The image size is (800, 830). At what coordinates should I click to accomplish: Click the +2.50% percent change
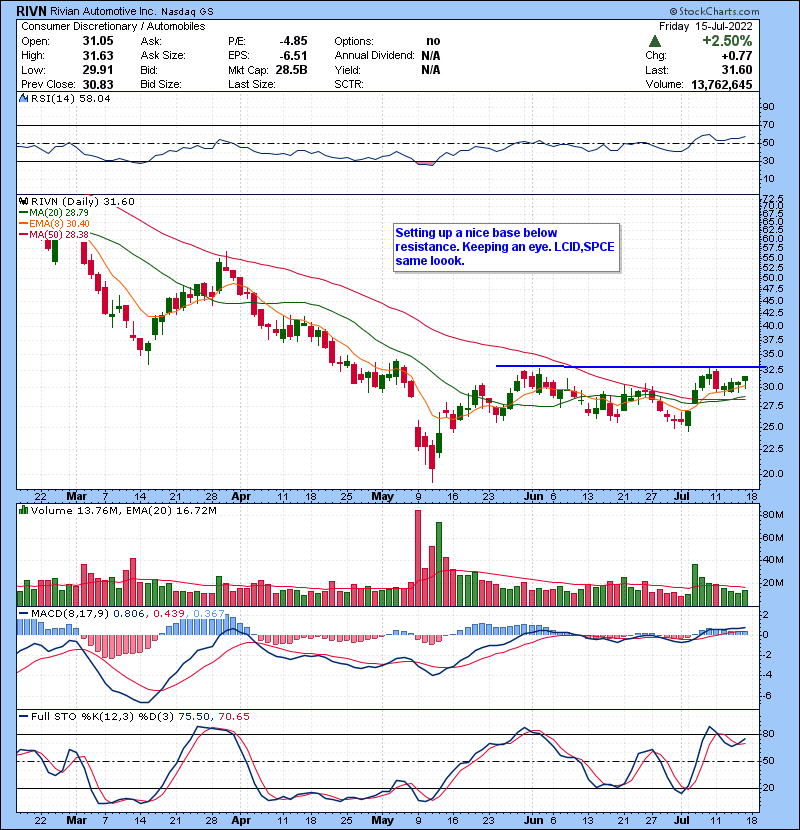click(727, 41)
